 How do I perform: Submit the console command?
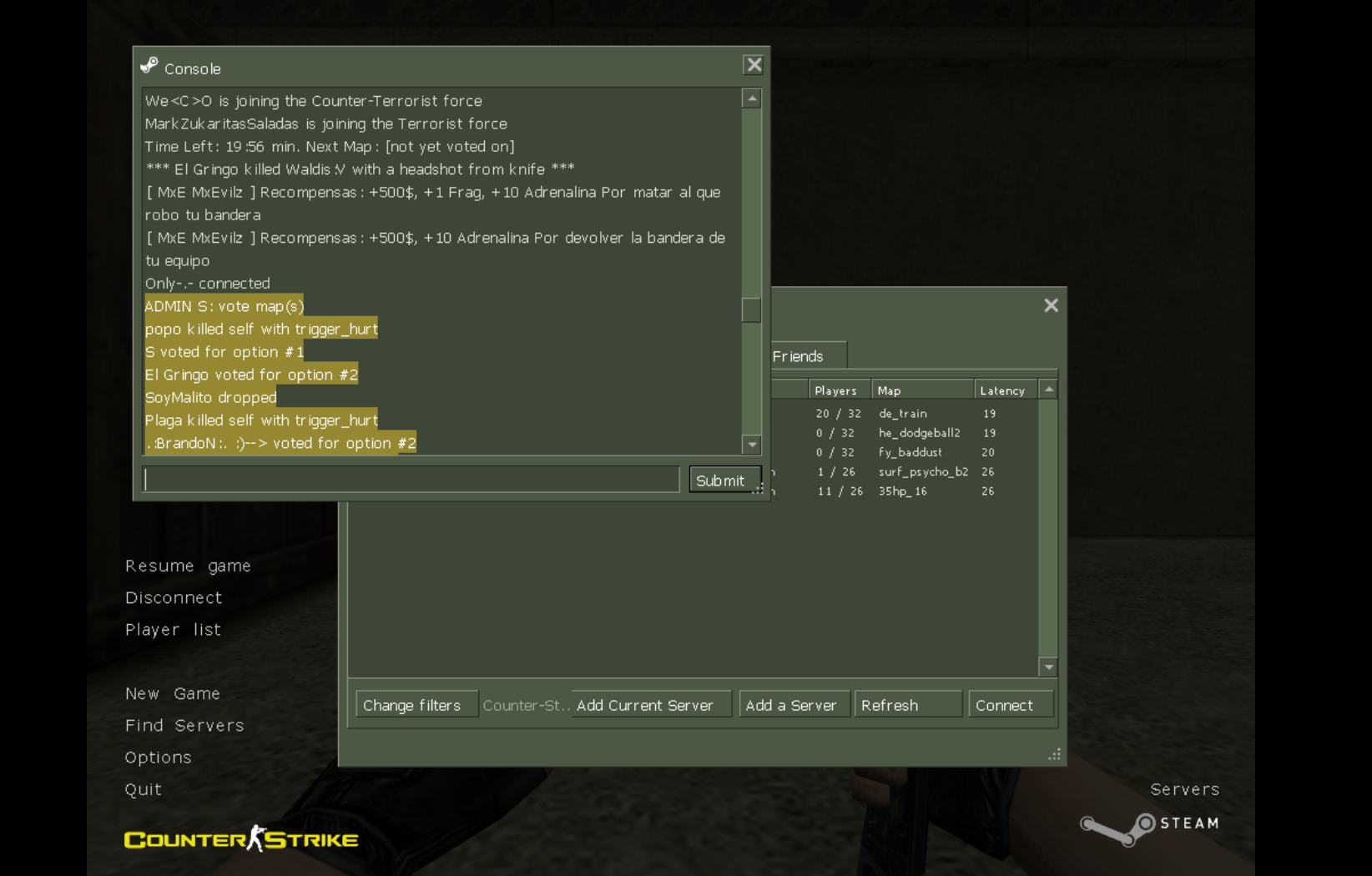click(x=724, y=480)
